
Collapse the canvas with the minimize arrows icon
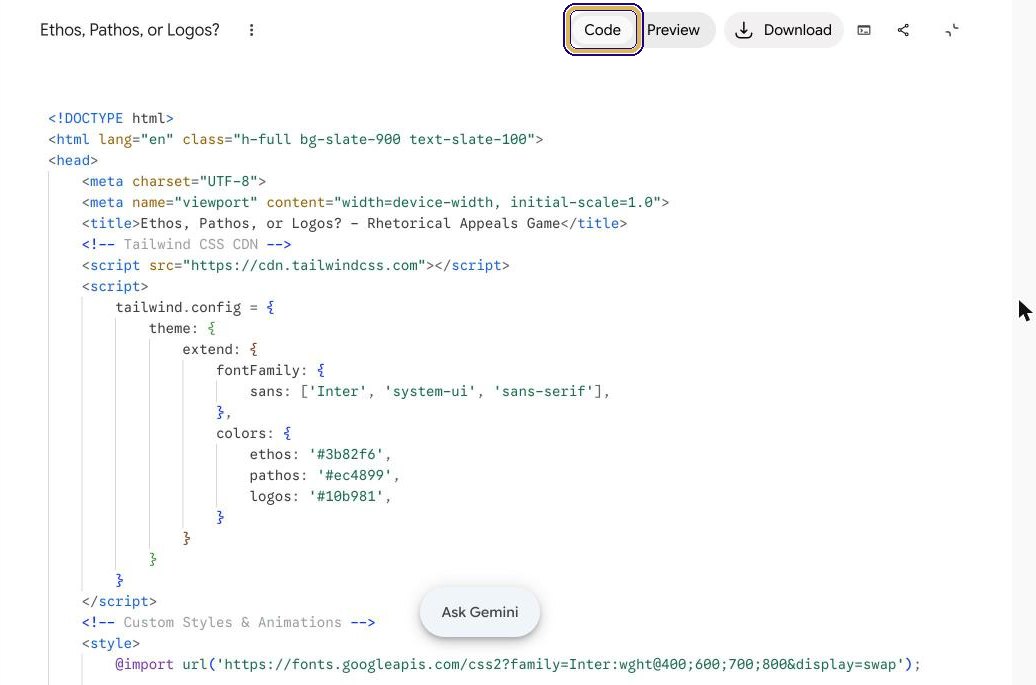coord(951,30)
